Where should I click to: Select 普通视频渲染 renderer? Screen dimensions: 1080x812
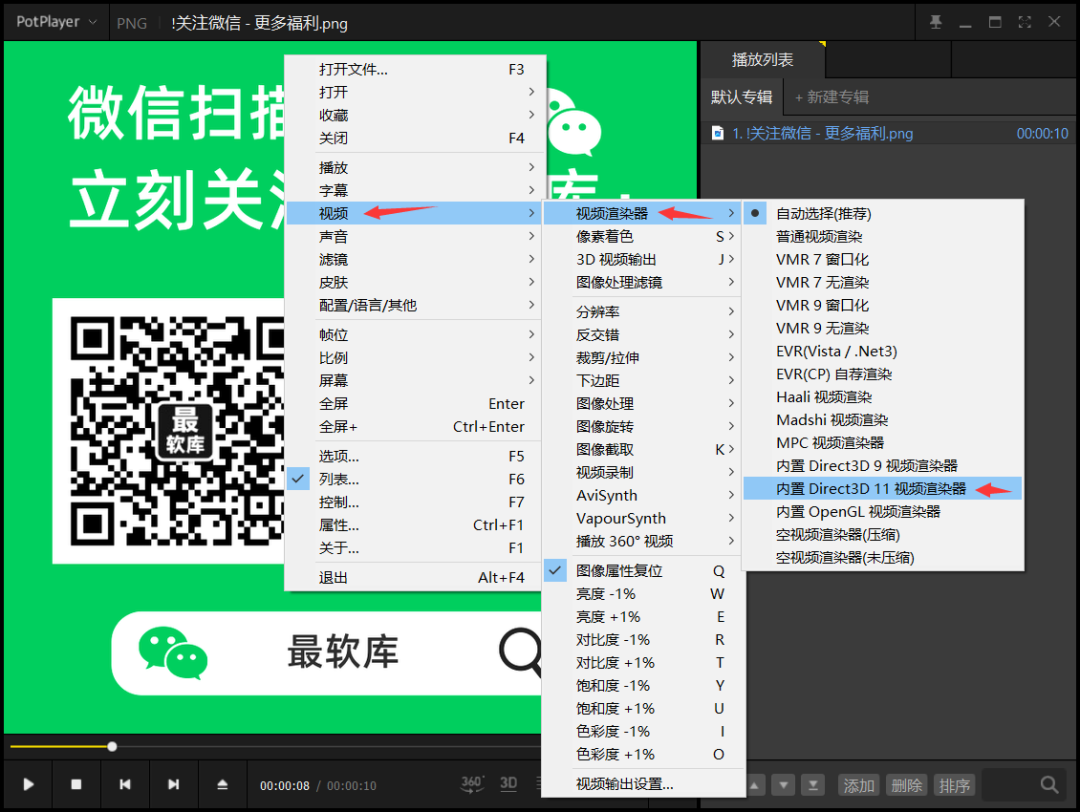click(883, 236)
